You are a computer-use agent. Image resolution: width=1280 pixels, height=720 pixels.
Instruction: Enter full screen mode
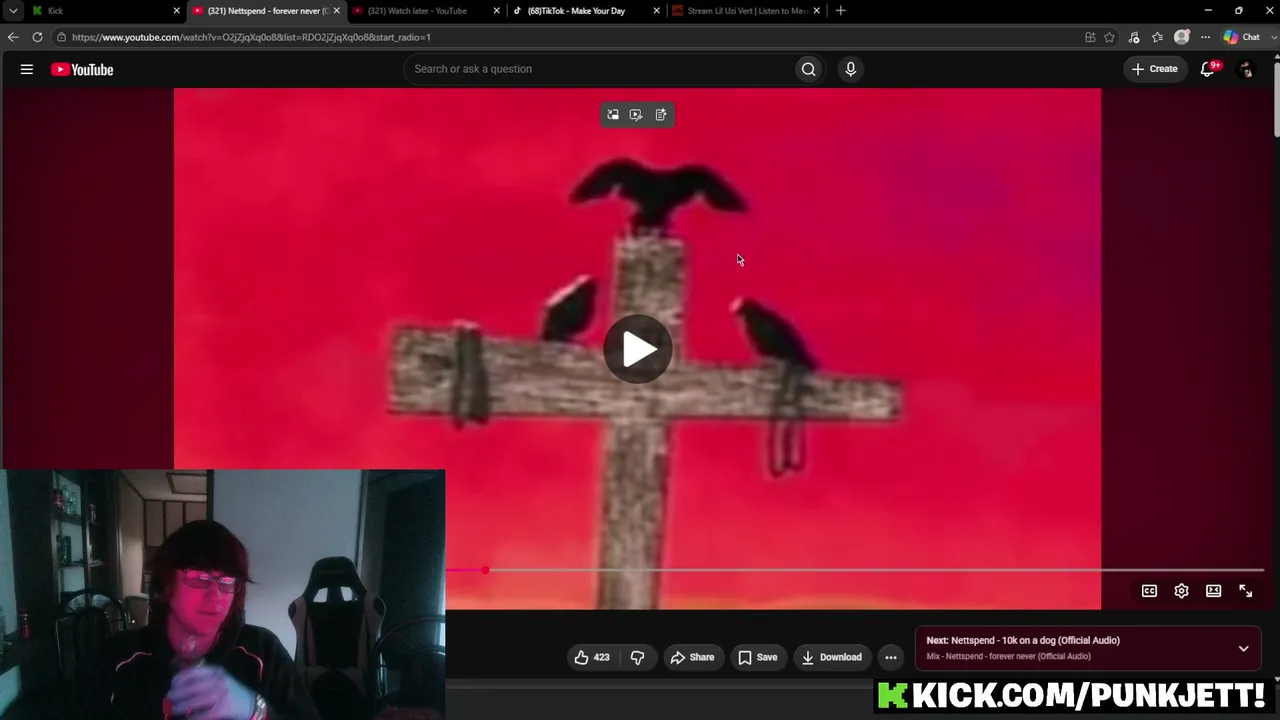(1245, 591)
